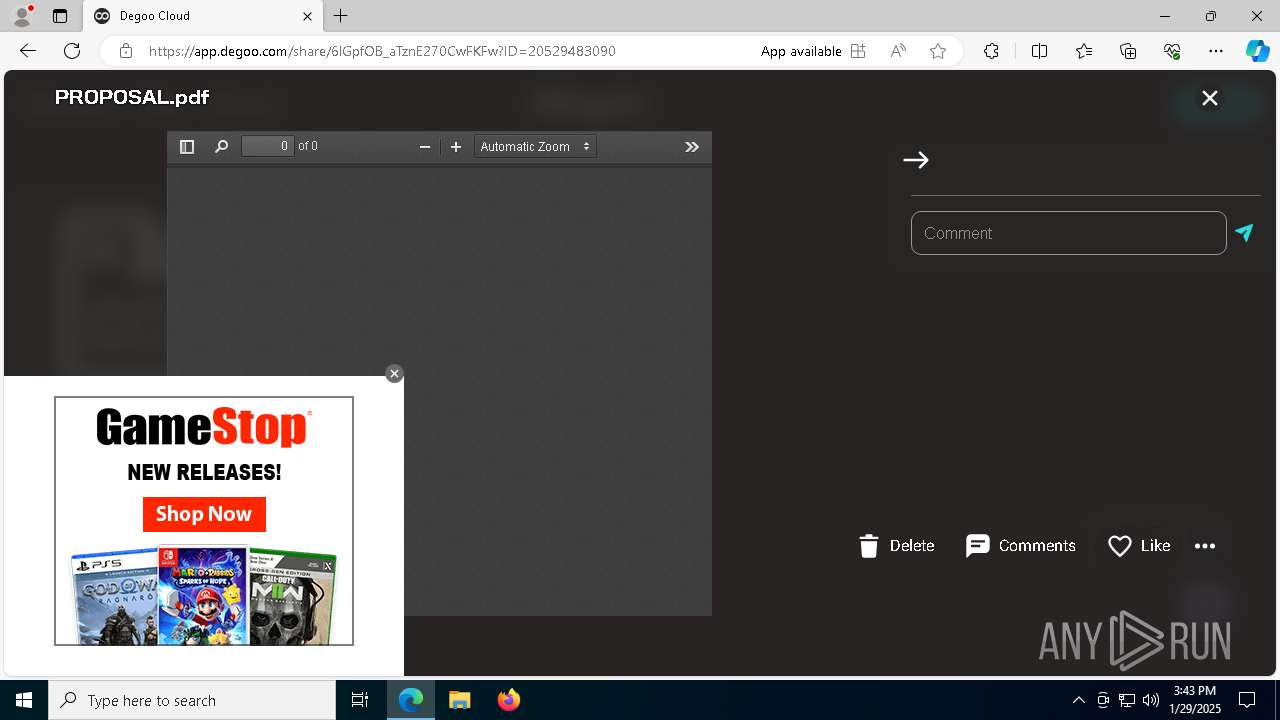Screen dimensions: 1280x720
Task: Open the browser profile icon
Action: 22,16
